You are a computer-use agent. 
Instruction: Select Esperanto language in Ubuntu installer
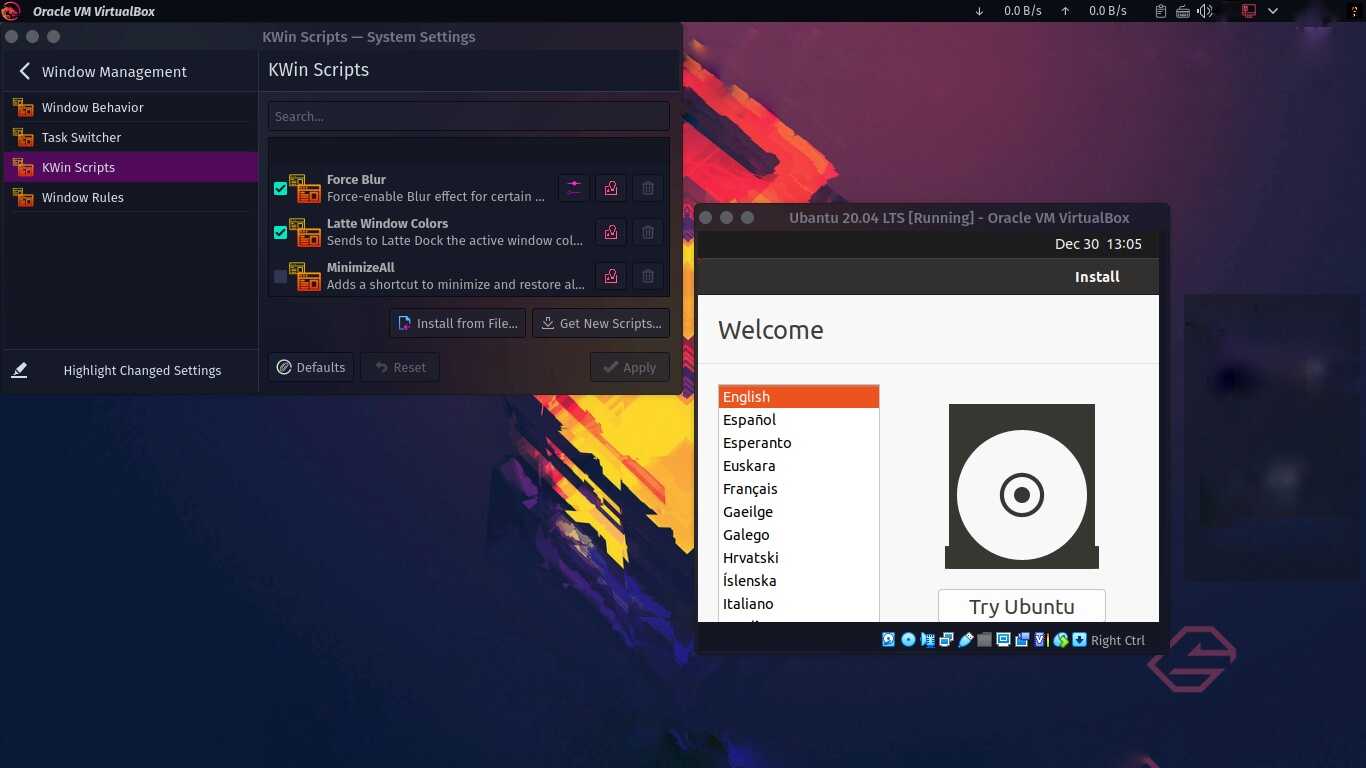pyautogui.click(x=799, y=443)
